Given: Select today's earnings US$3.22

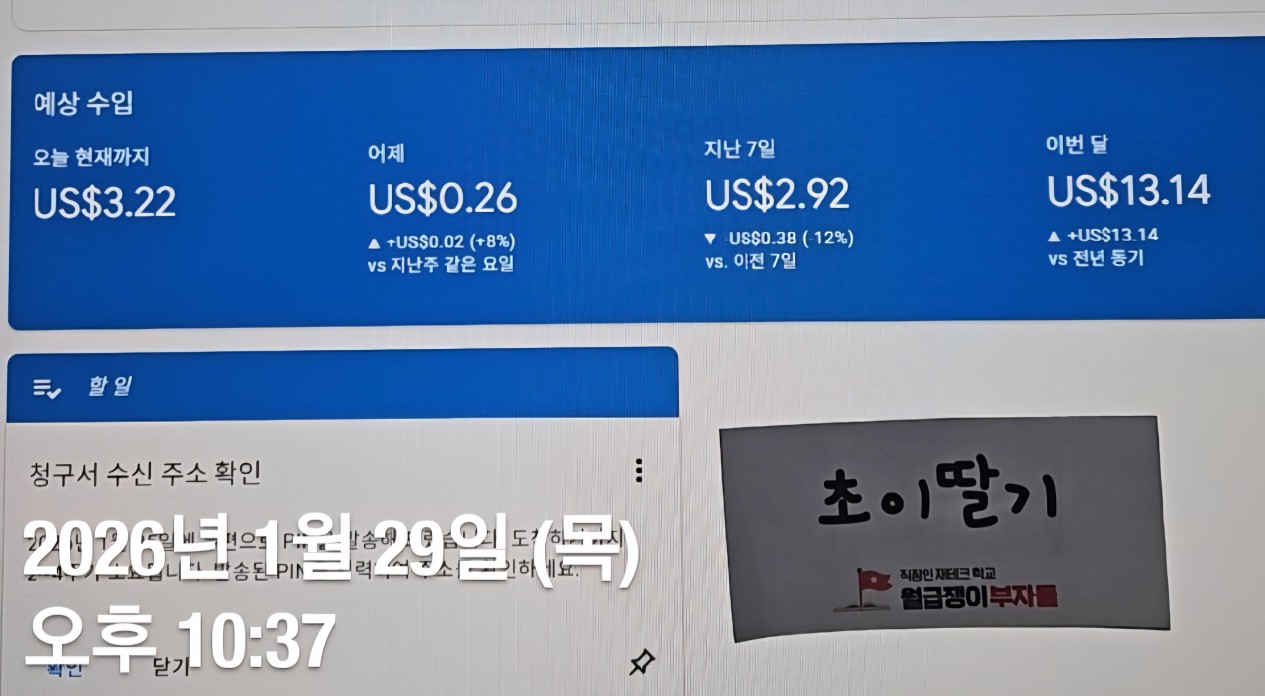Looking at the screenshot, I should coord(105,202).
